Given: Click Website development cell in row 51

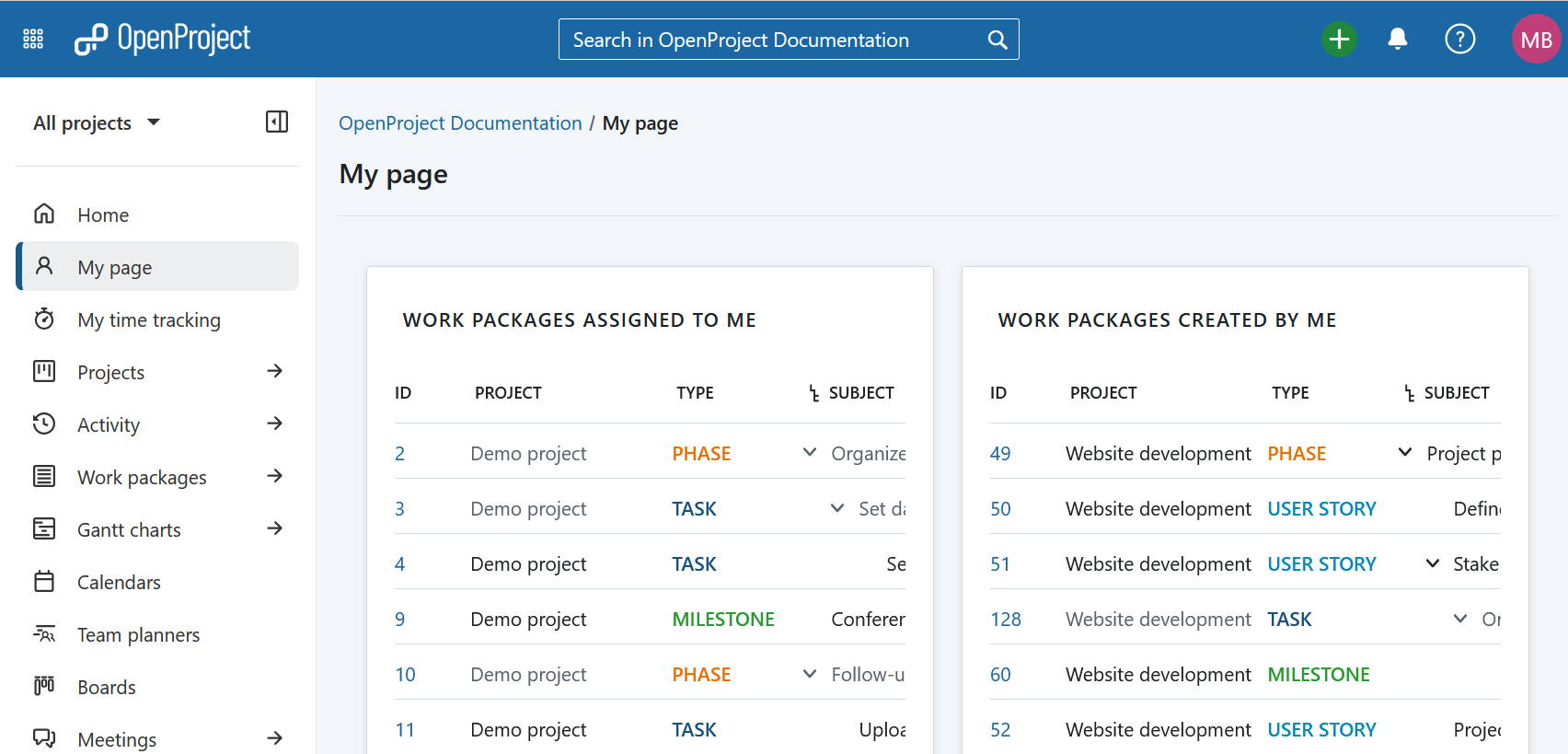Looking at the screenshot, I should click(1159, 563).
